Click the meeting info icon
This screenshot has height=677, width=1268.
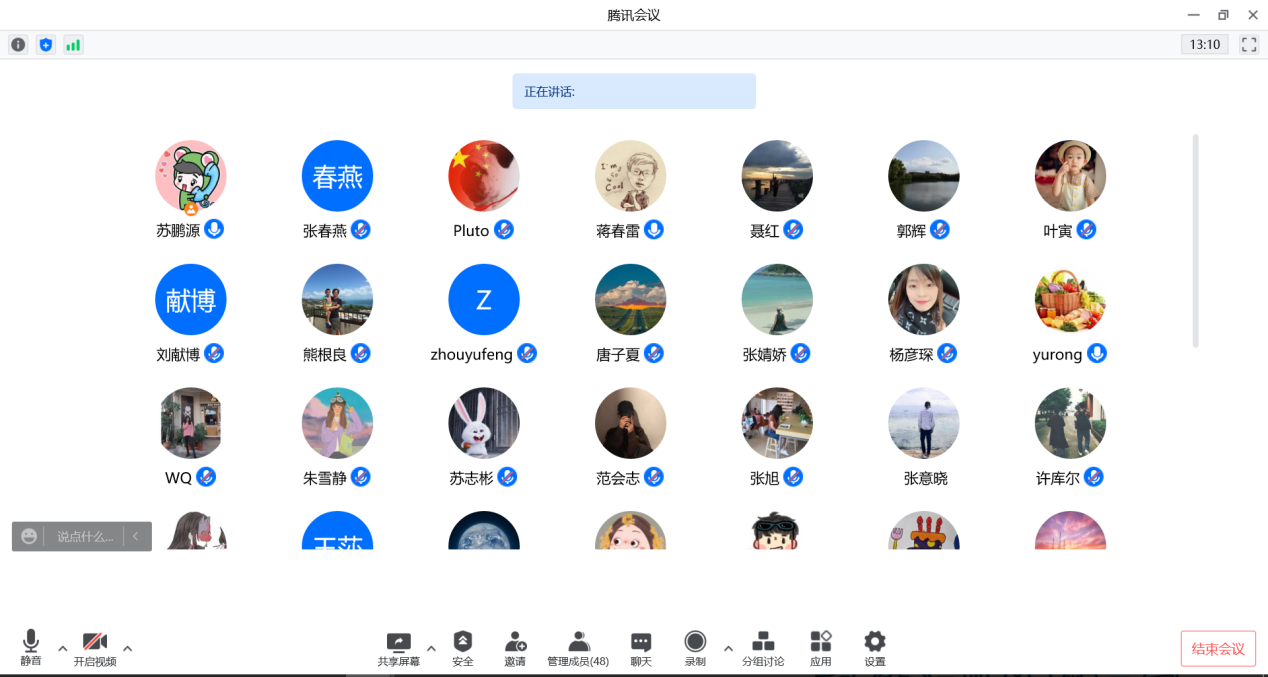[x=18, y=45]
